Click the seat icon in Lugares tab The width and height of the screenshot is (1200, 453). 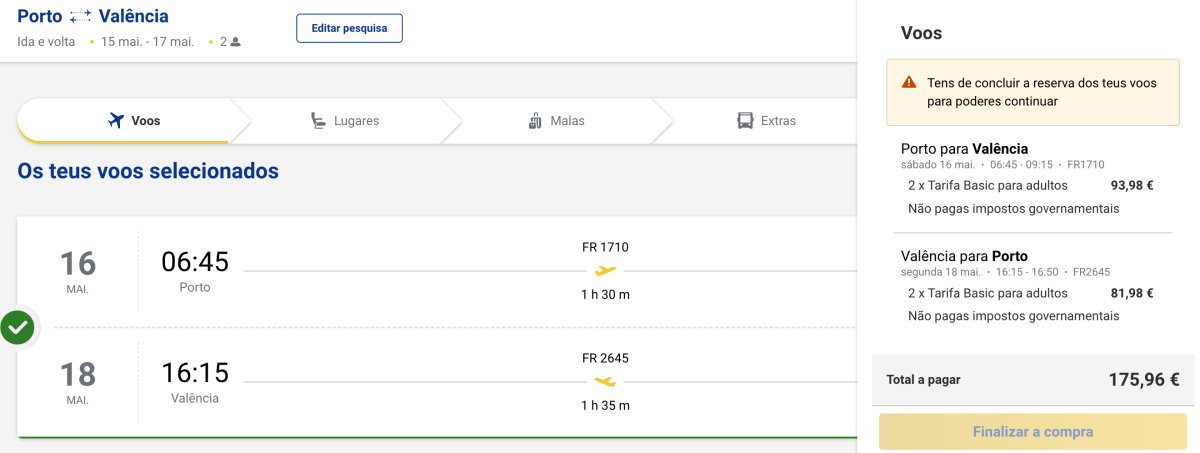point(318,121)
